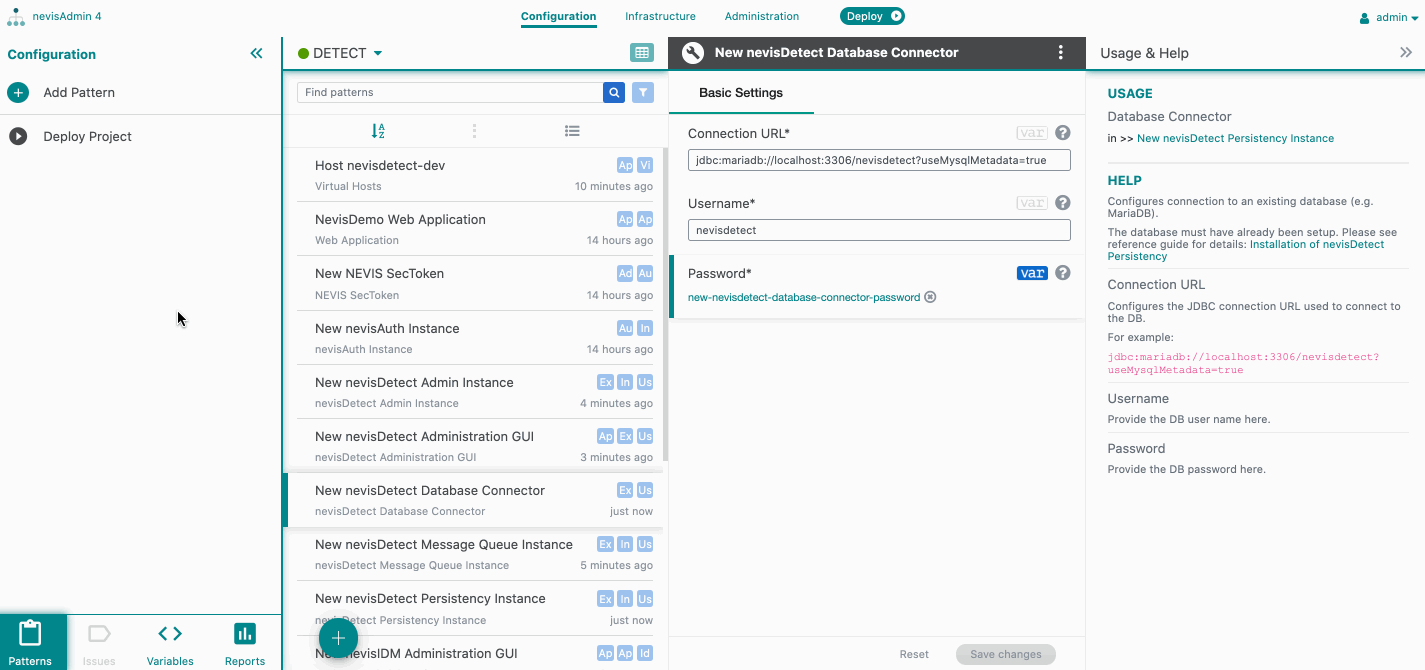
Task: Click the Deploy button in header
Action: (872, 16)
